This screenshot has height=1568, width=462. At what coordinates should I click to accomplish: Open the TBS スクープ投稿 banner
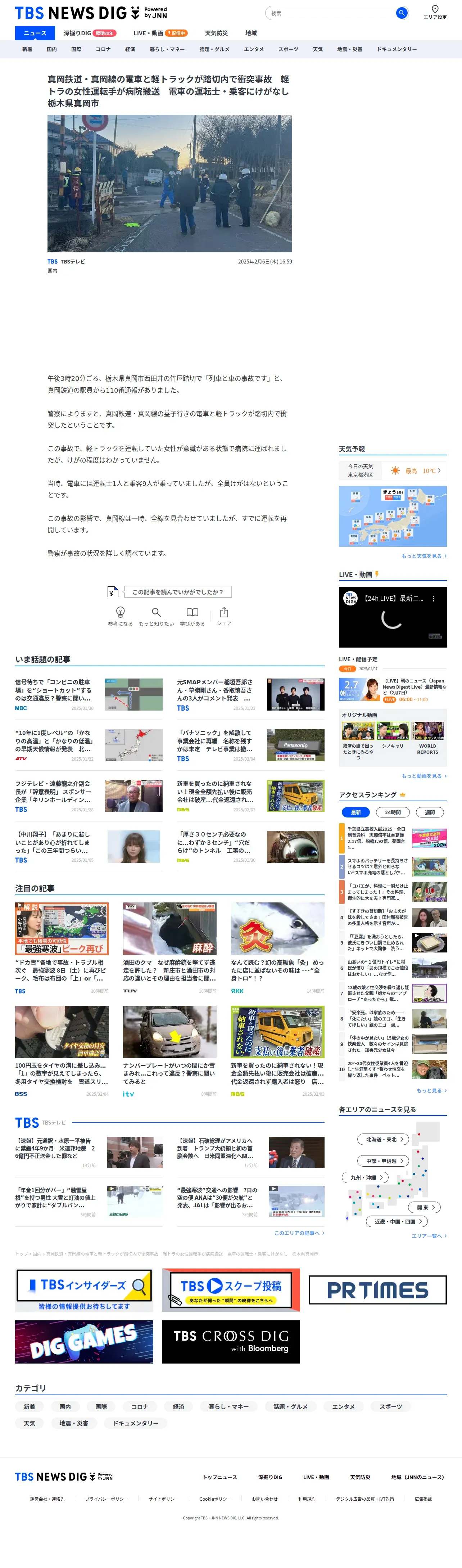click(x=231, y=1290)
